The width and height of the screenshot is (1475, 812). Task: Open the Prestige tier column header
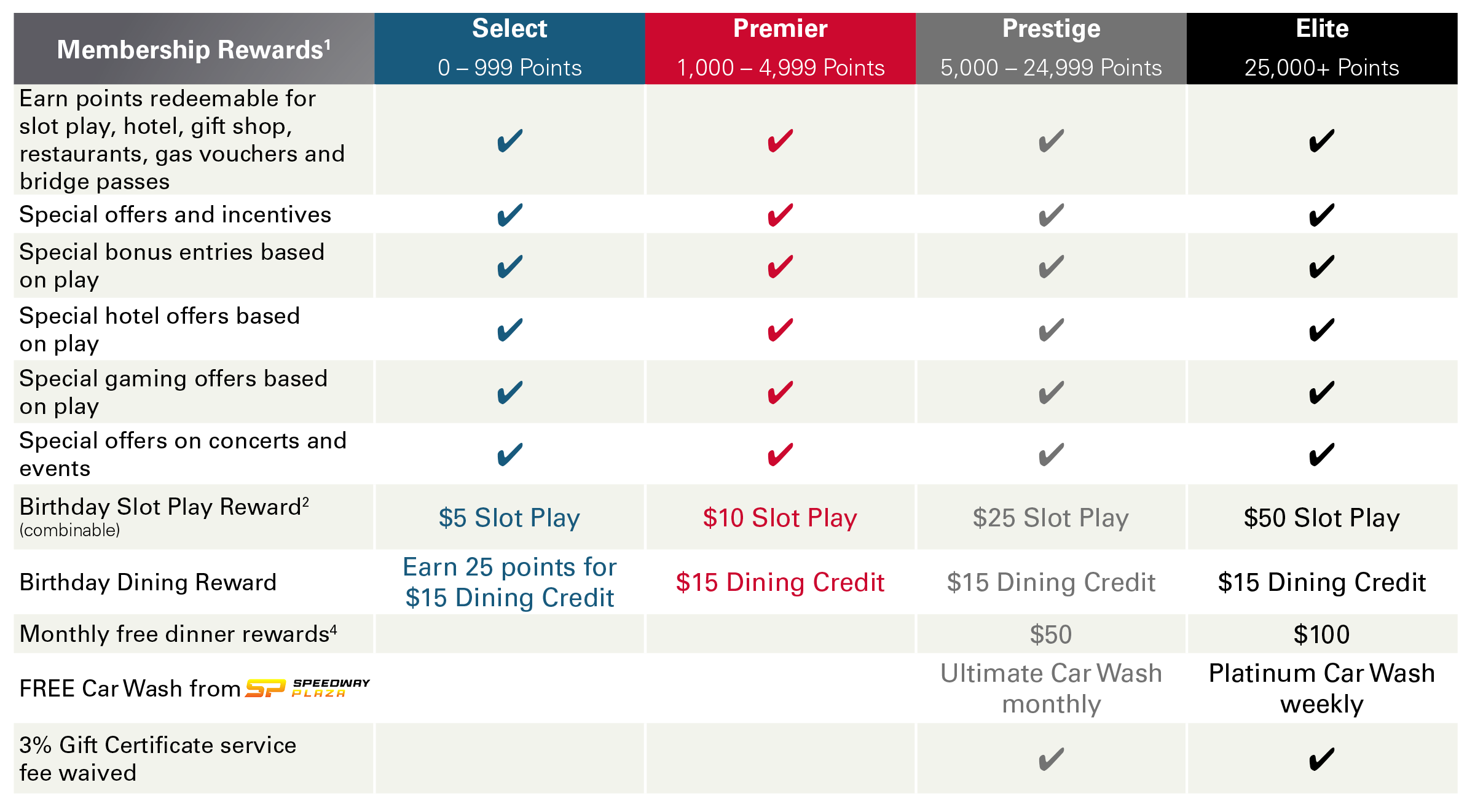(x=1051, y=48)
